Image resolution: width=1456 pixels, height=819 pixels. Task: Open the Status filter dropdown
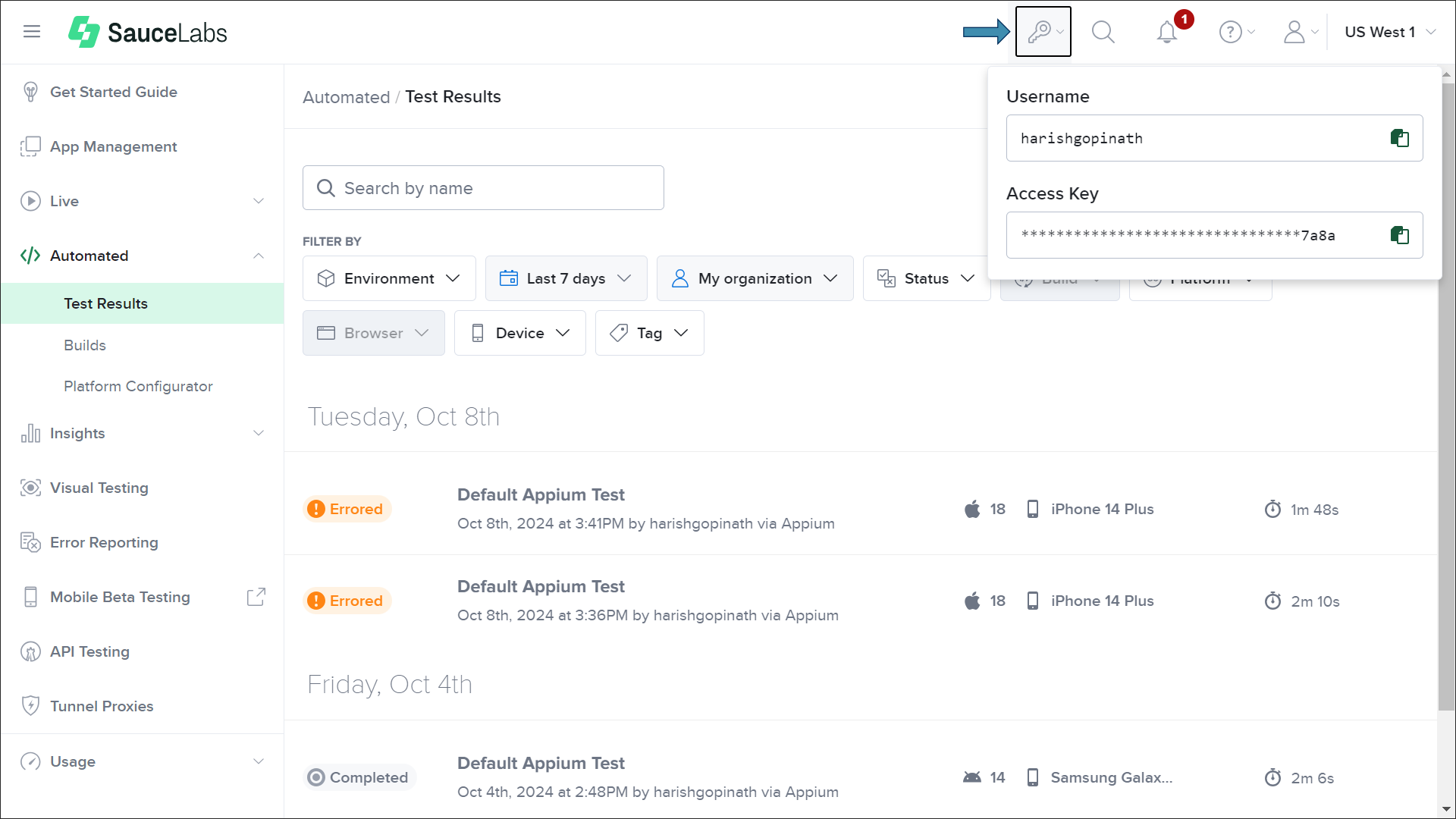pos(926,278)
